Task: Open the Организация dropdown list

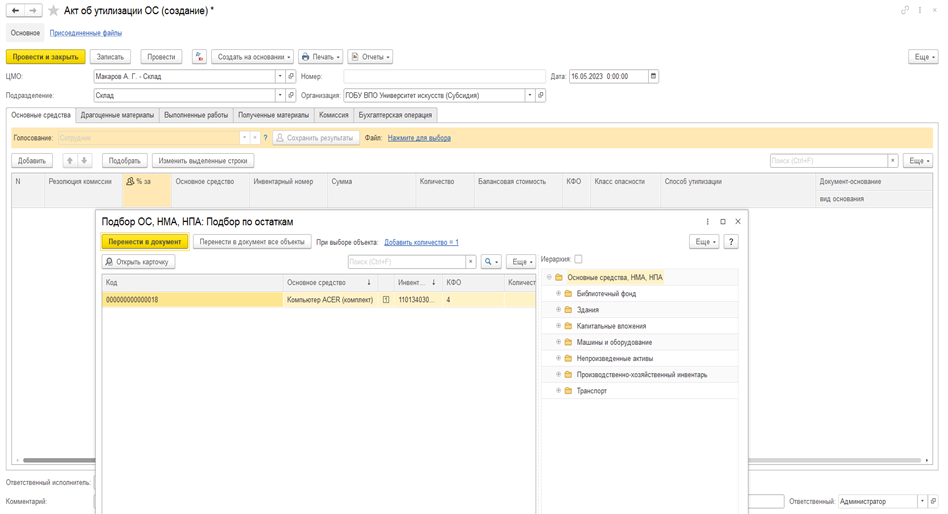Action: coord(530,95)
